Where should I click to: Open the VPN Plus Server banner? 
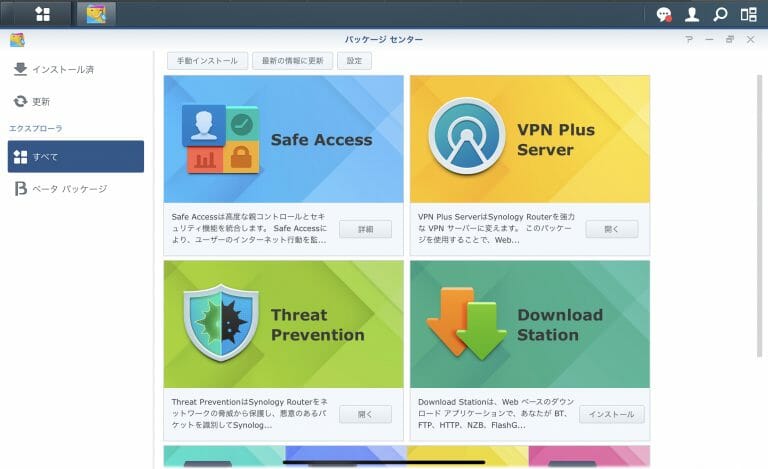pos(530,139)
